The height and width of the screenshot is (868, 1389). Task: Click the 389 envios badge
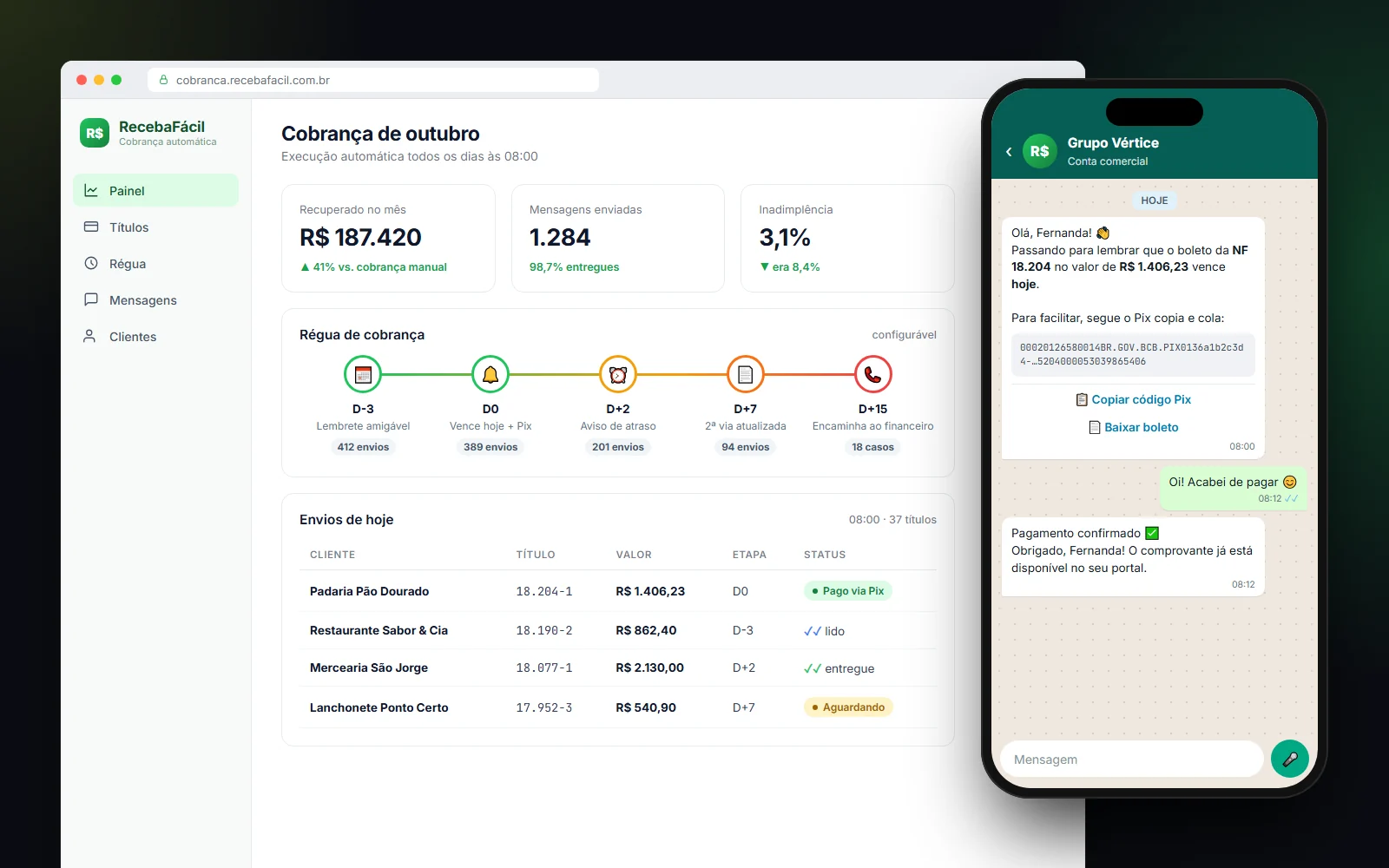(490, 447)
